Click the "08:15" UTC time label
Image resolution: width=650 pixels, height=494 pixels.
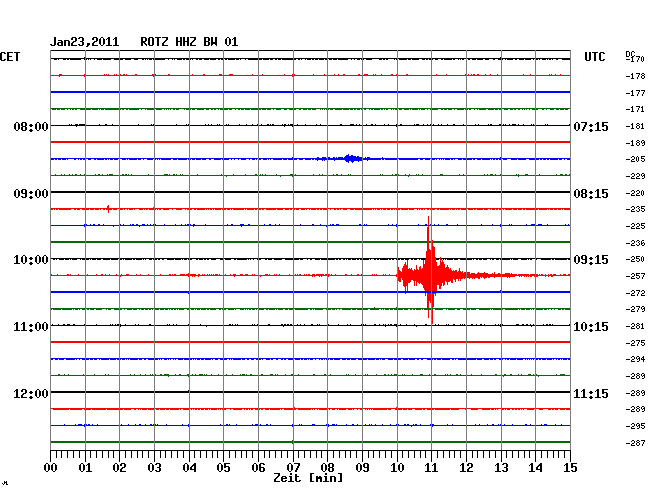click(x=591, y=194)
